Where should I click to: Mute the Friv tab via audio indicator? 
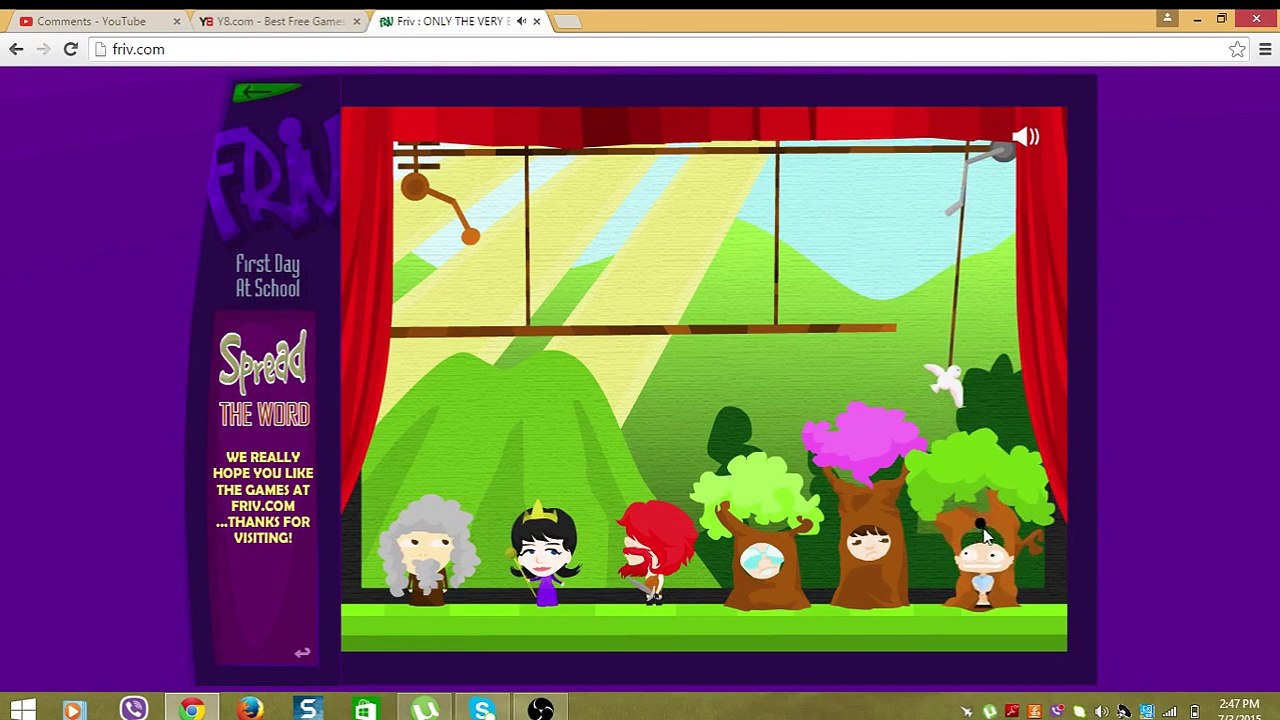[521, 21]
